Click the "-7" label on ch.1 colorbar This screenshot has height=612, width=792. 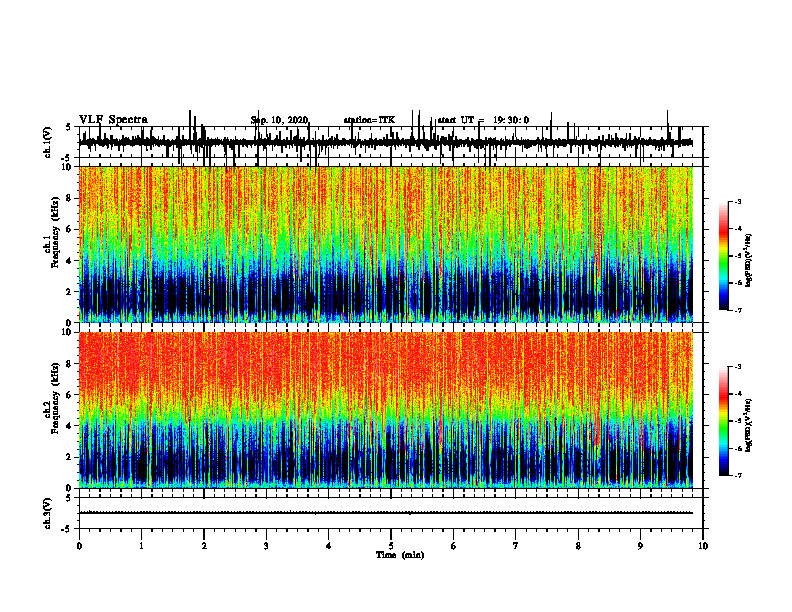tap(738, 310)
